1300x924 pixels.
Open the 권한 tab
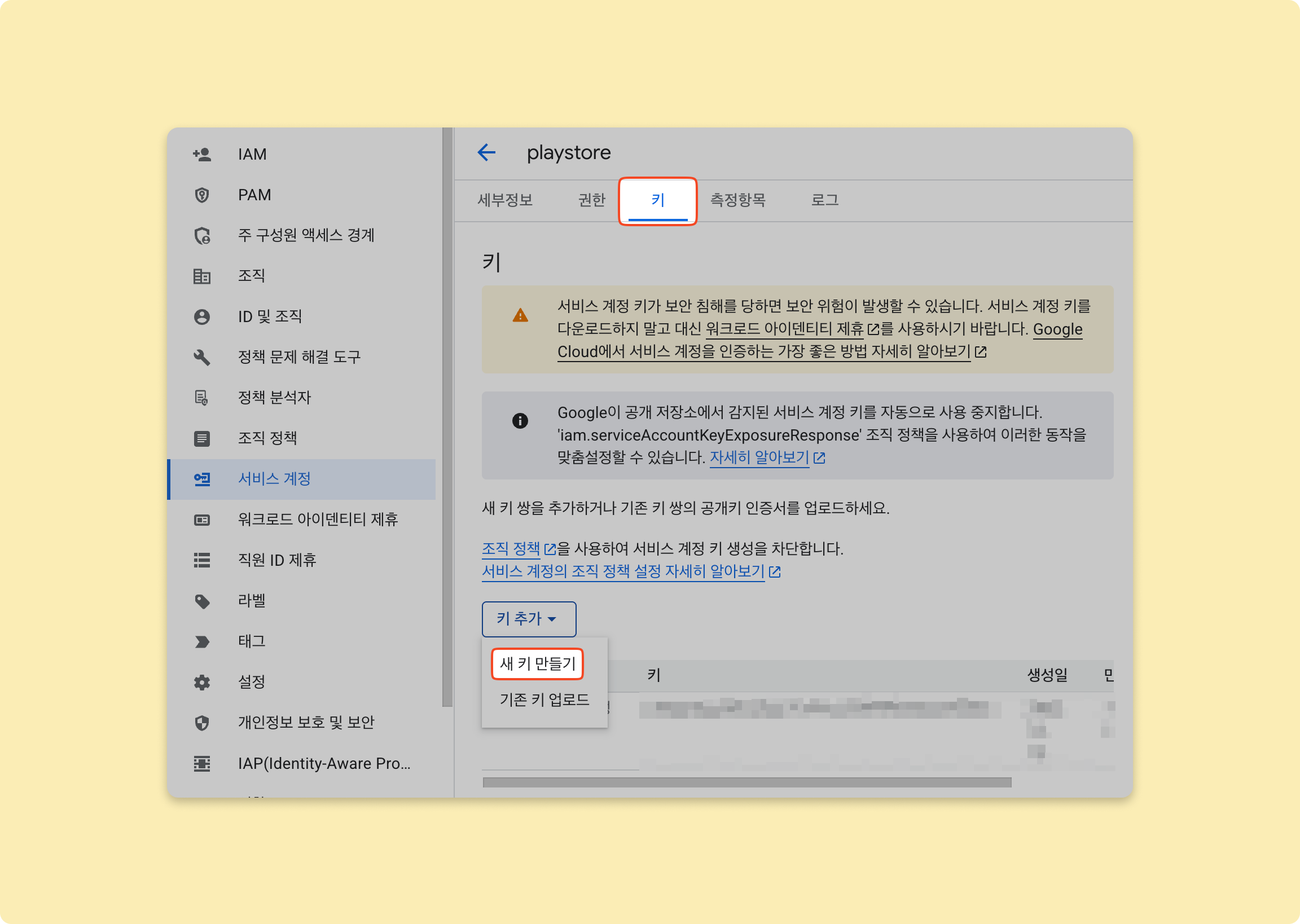pos(591,200)
